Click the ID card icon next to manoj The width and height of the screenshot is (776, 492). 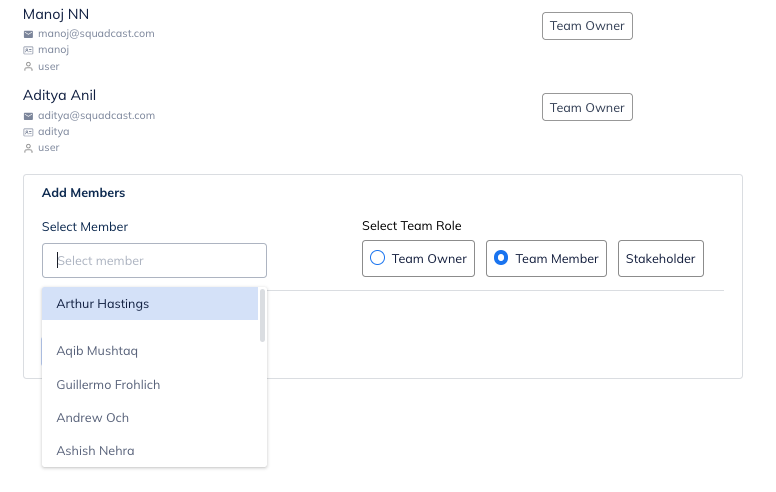pyautogui.click(x=28, y=50)
